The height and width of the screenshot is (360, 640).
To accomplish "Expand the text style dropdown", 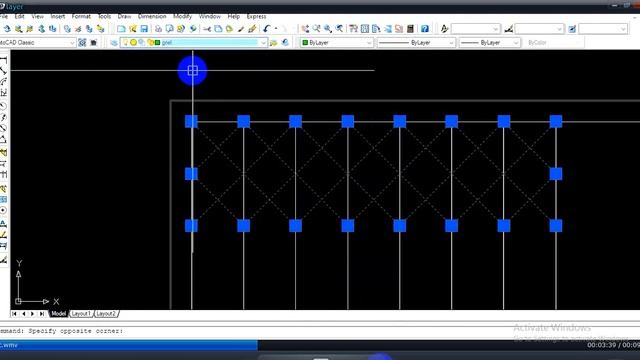I will [496, 29].
